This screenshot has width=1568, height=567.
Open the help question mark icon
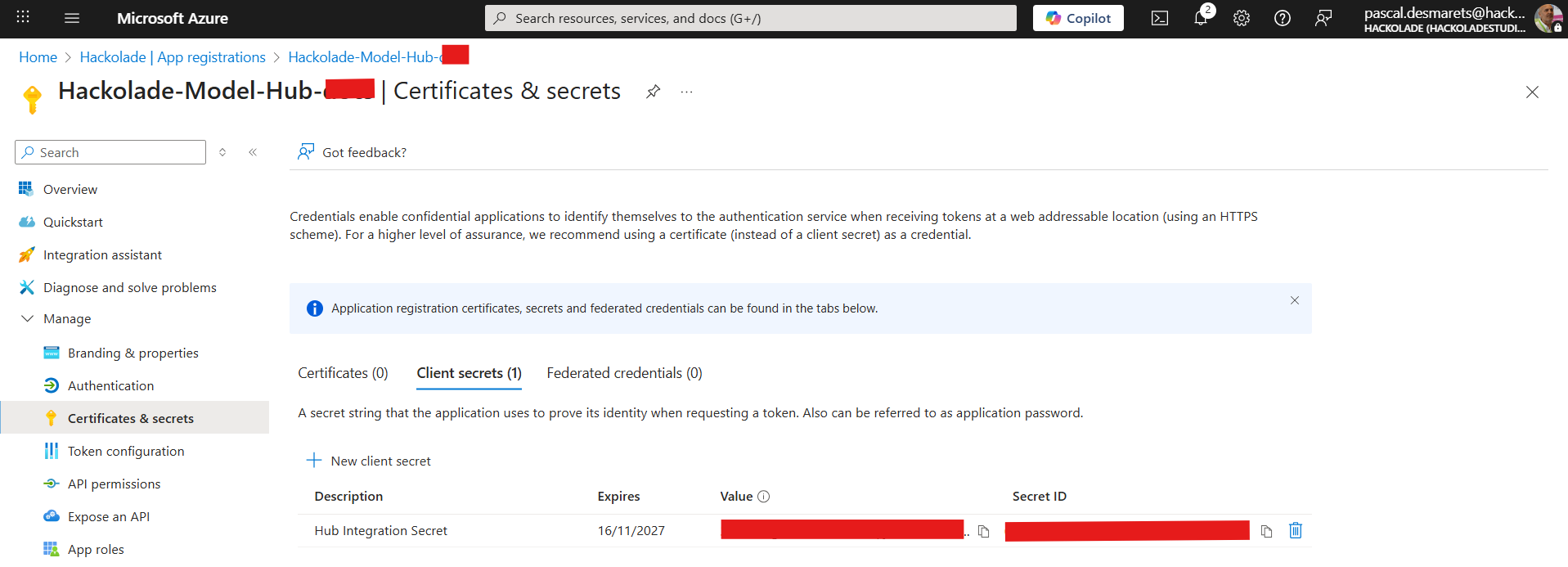[1282, 18]
